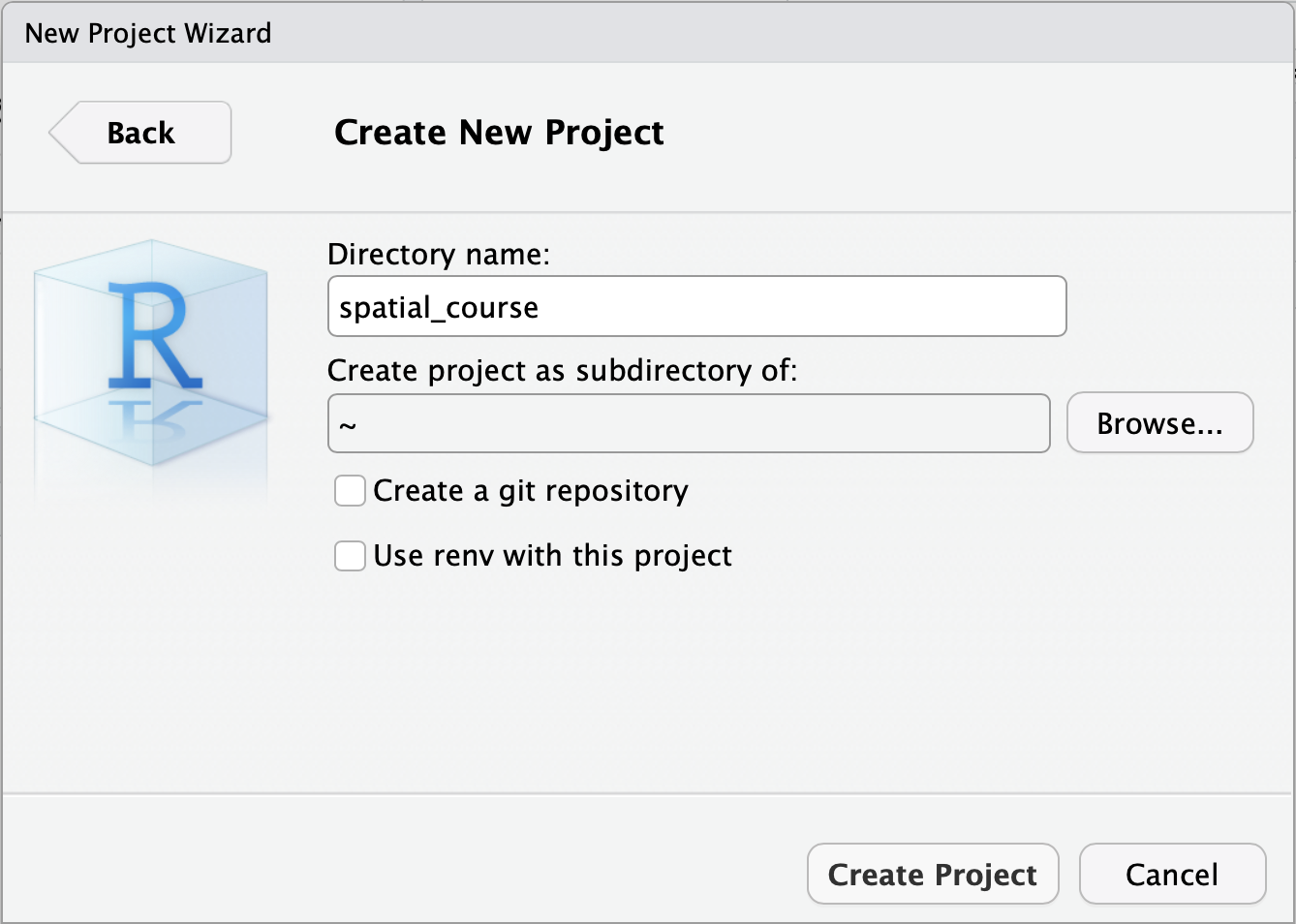Enable the Create a git repository checkbox
The image size is (1296, 924).
(x=350, y=491)
